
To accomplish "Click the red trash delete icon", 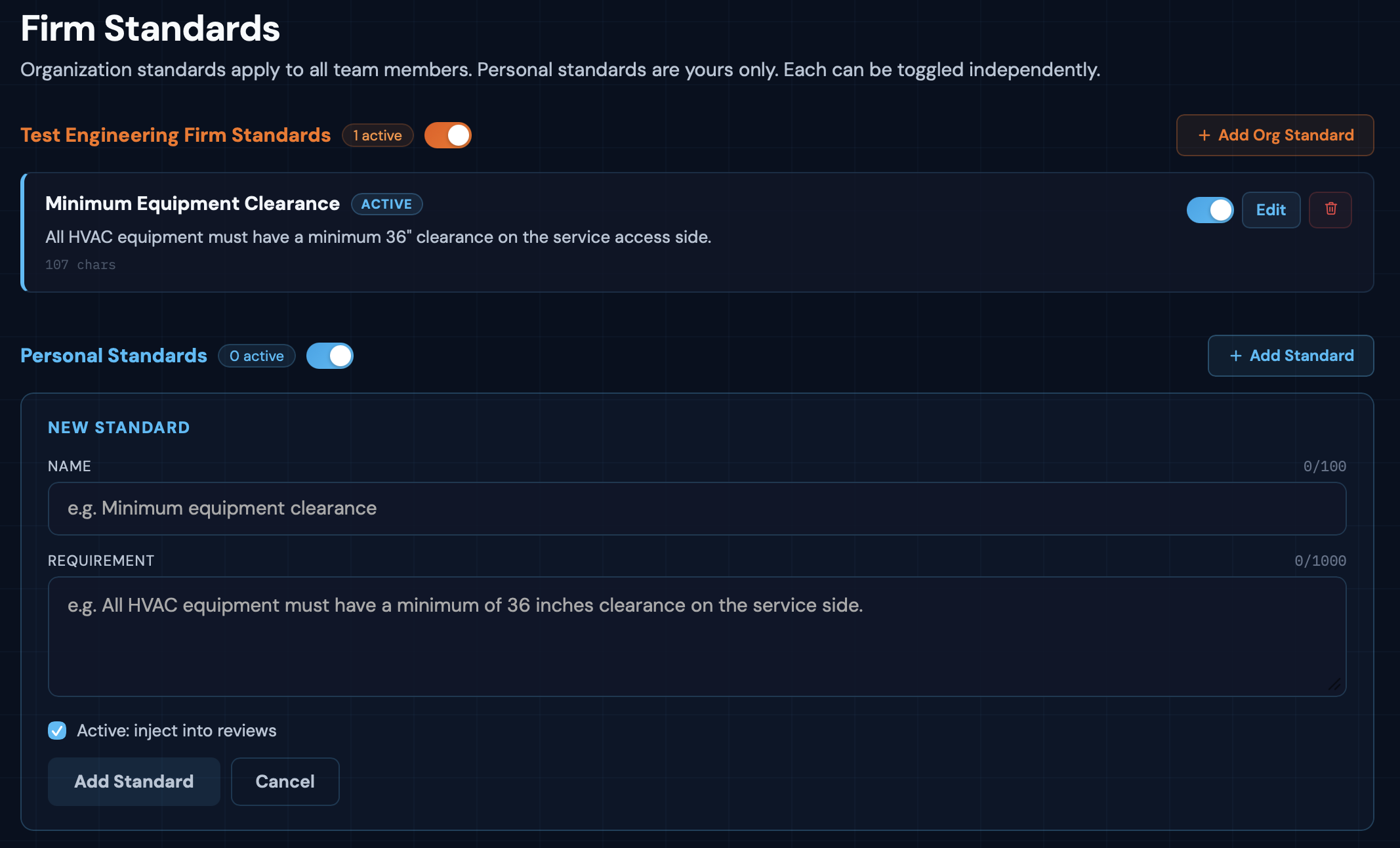I will [1330, 209].
